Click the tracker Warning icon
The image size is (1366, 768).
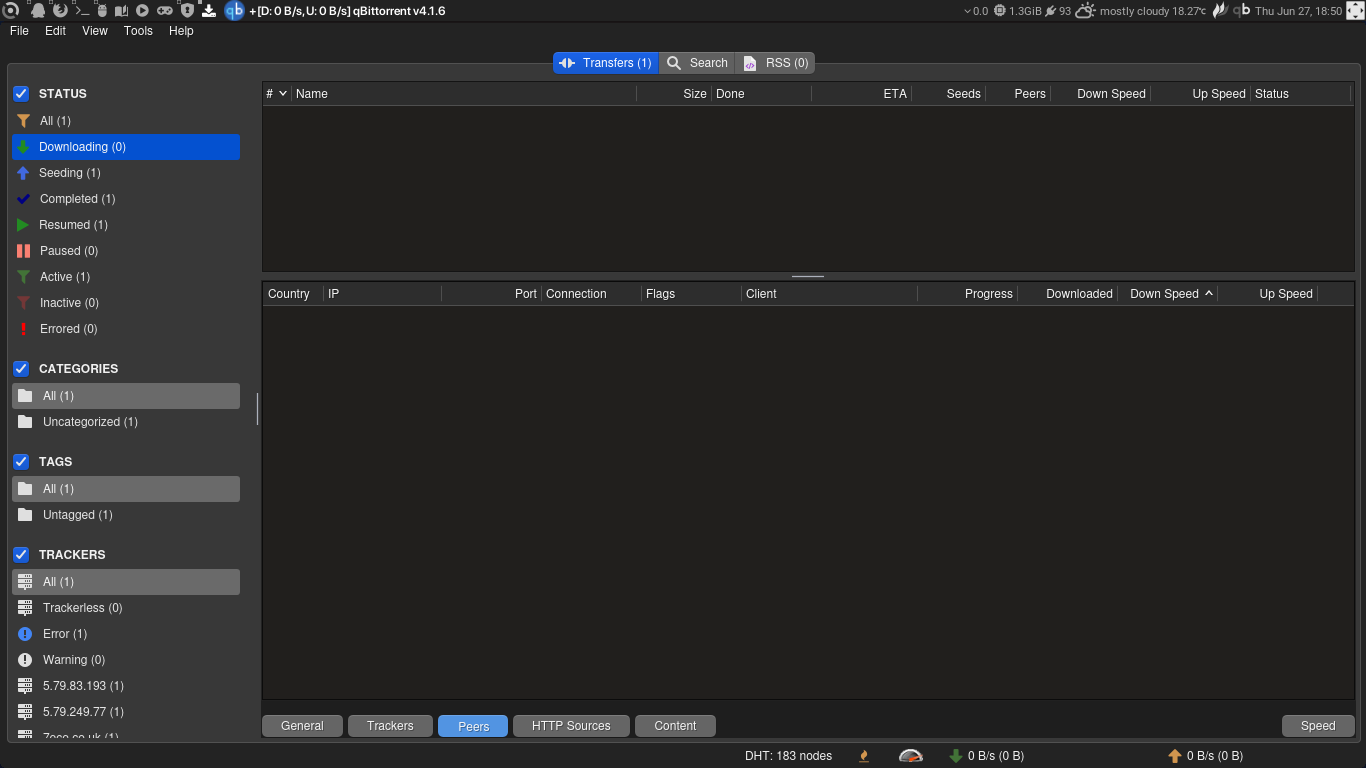point(26,660)
